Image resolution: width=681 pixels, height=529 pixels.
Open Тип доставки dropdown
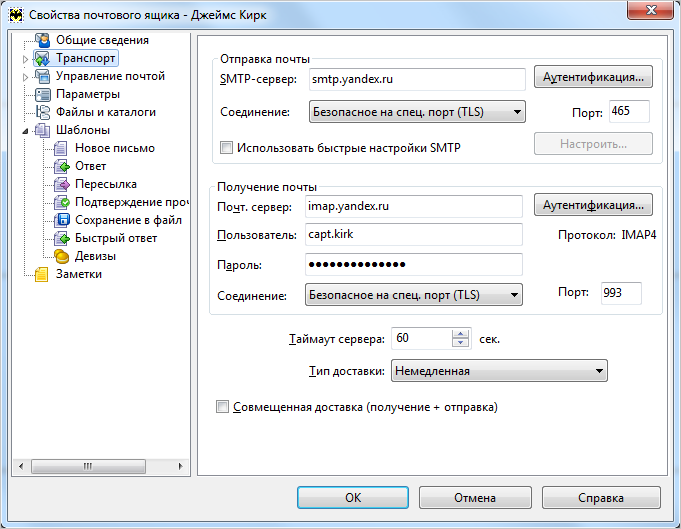(499, 371)
